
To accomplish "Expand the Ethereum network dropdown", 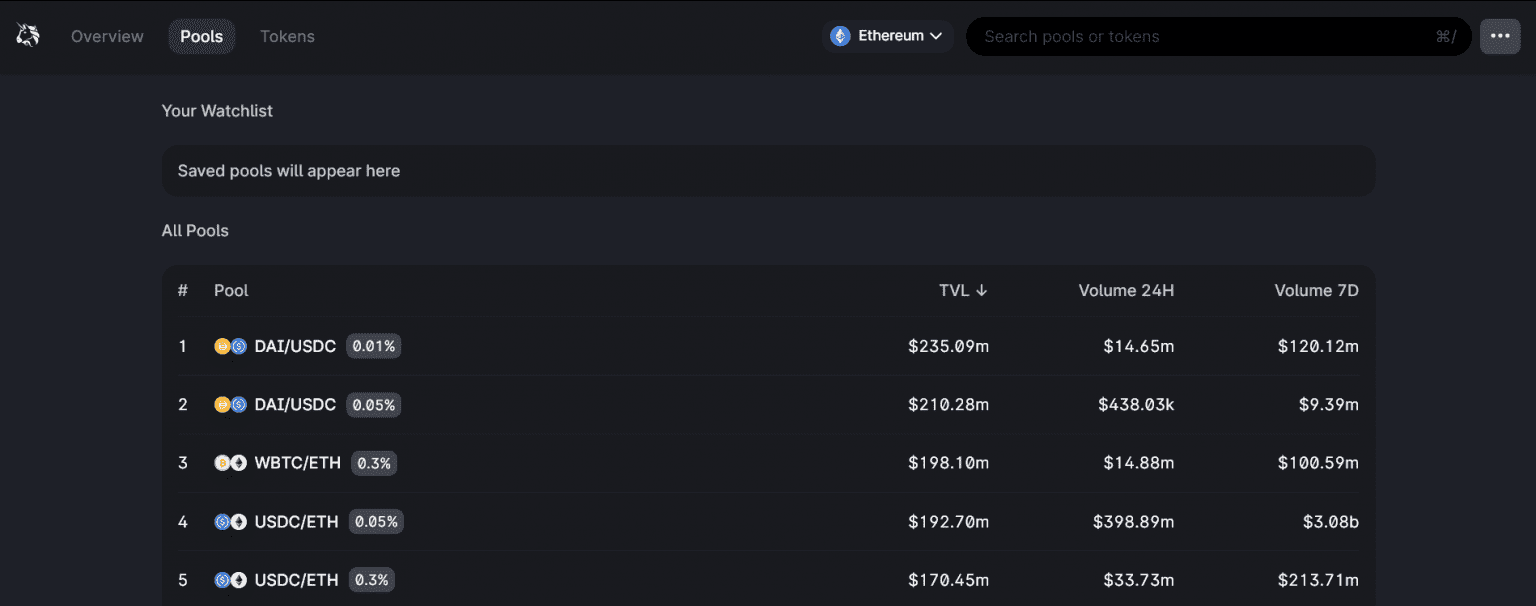I will (936, 36).
